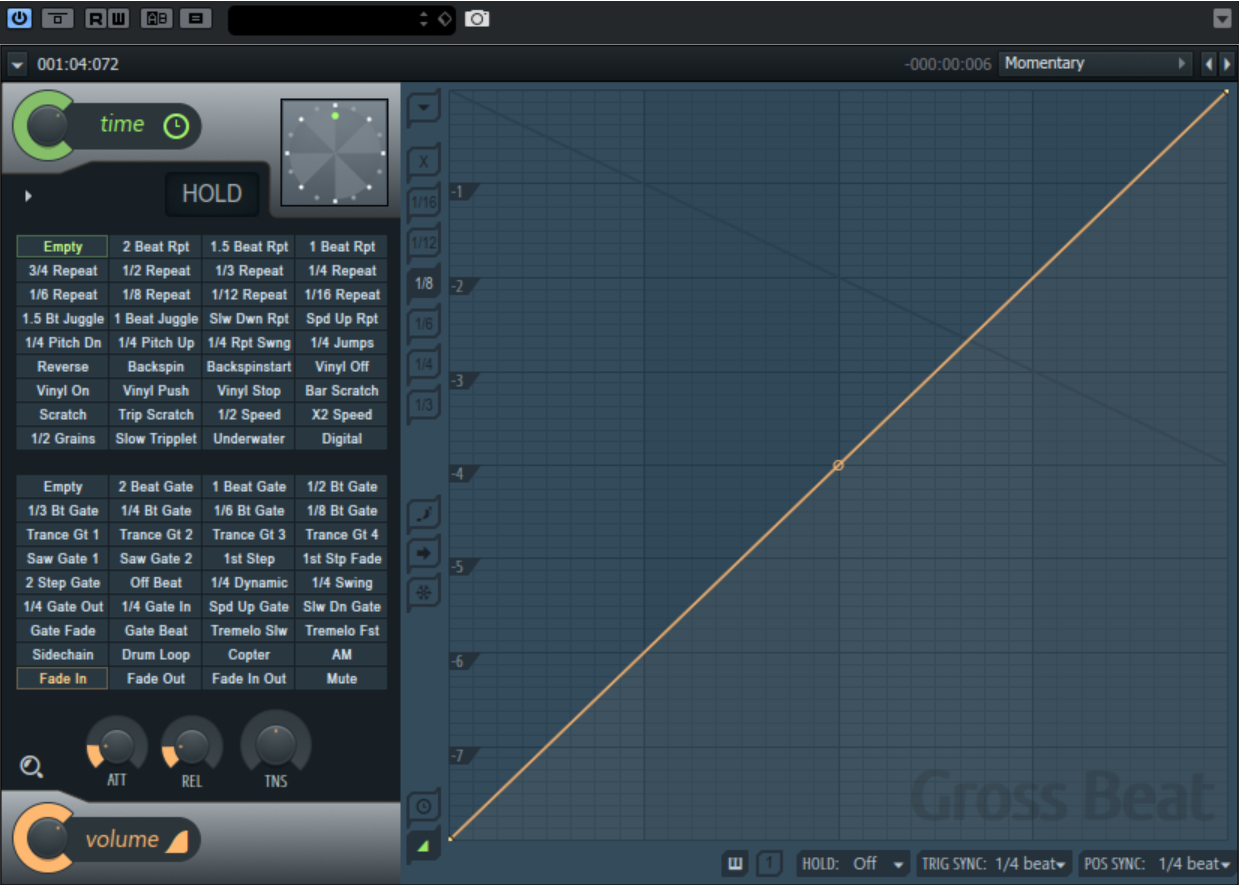Screen dimensions: 1239x885
Task: Select the 2 Beat Rpt preset
Action: [156, 247]
